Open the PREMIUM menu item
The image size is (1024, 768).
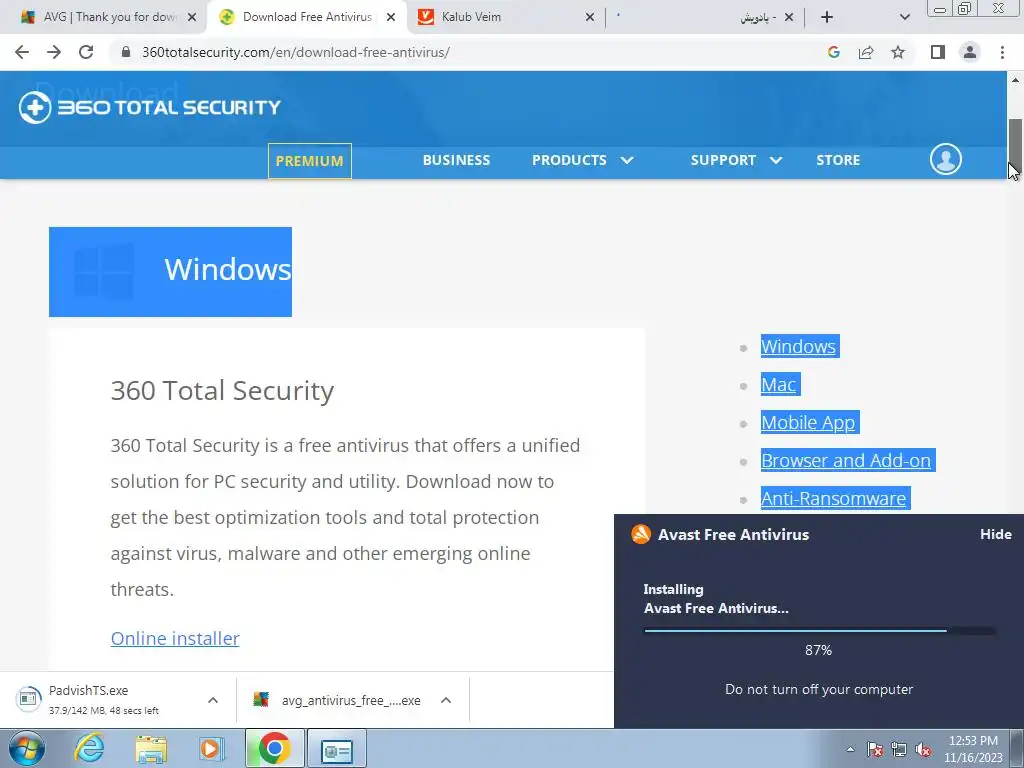click(x=310, y=161)
